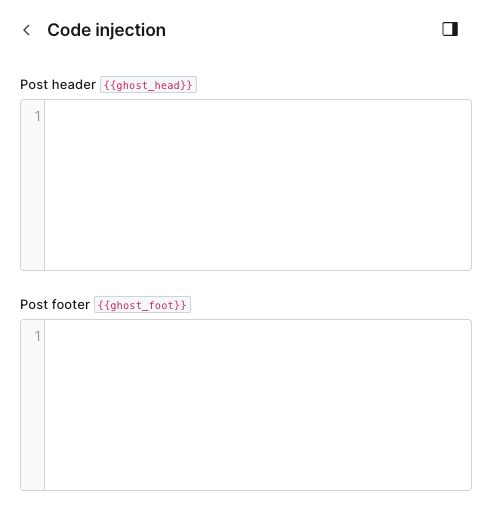Click the Post header editor gutter strip
The height and width of the screenshot is (516, 490).
coord(32,185)
